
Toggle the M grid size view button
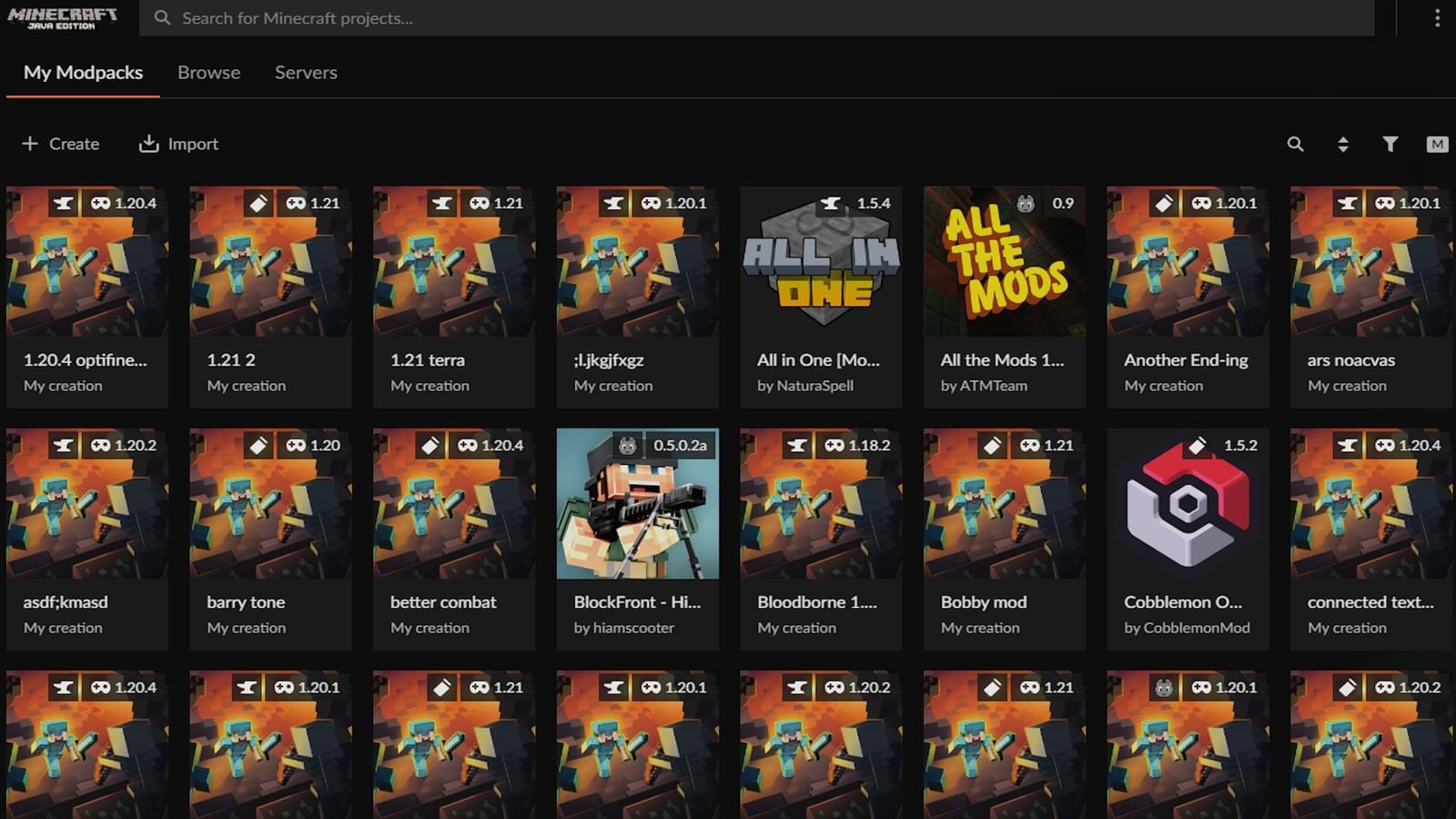pos(1437,144)
